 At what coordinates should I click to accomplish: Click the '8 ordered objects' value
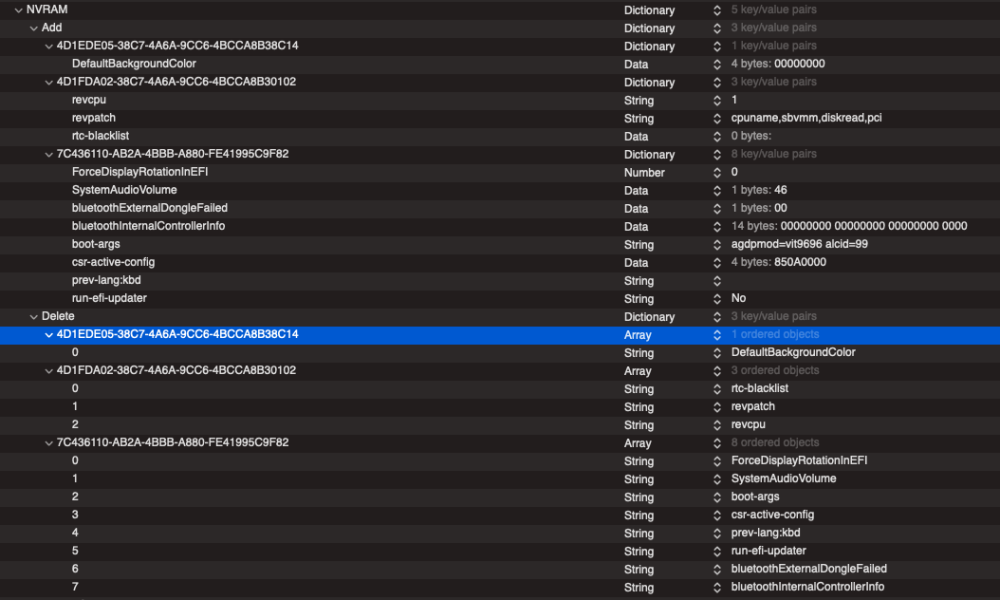coord(775,443)
